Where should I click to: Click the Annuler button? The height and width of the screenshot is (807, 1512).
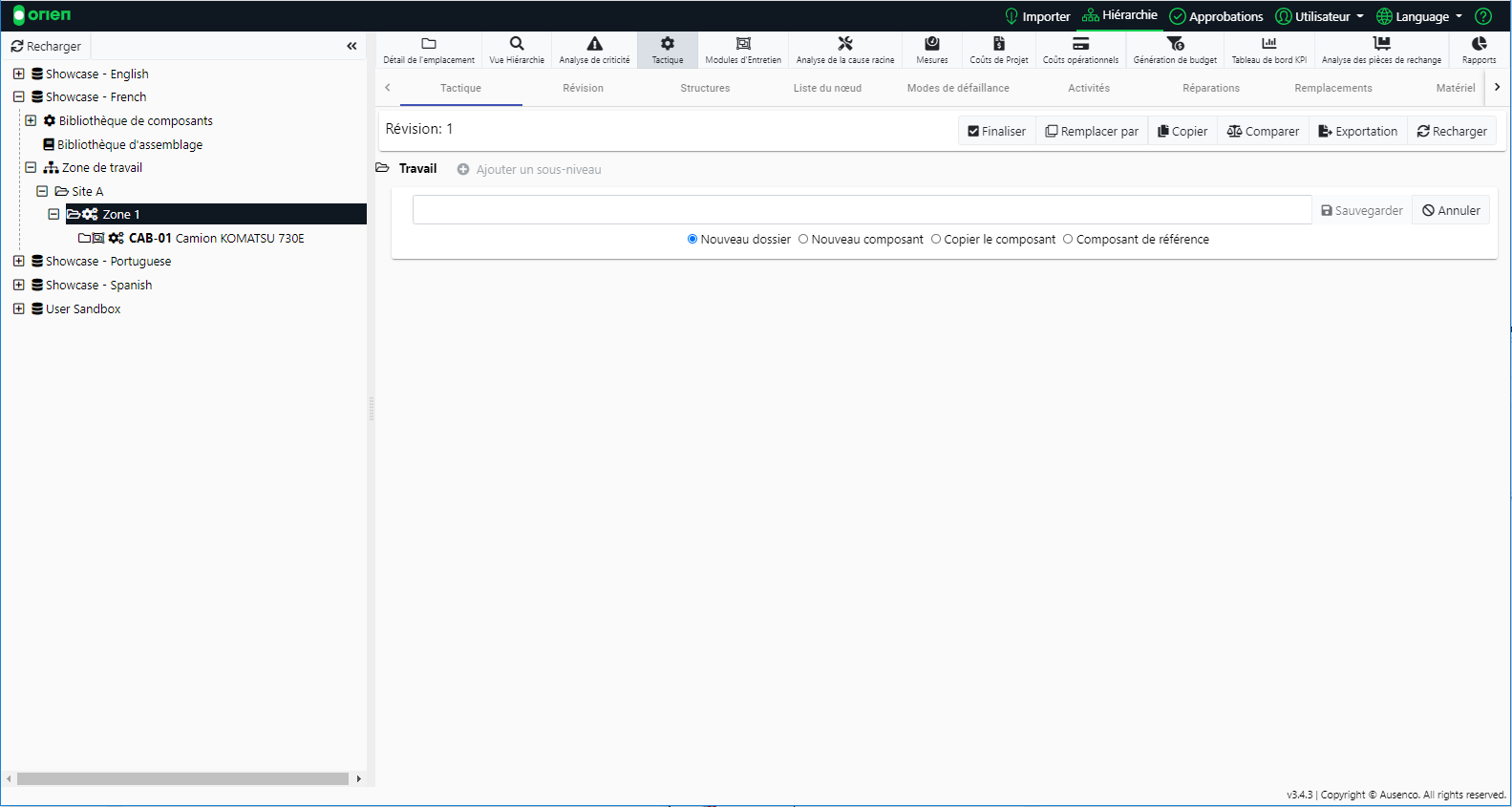[1451, 211]
